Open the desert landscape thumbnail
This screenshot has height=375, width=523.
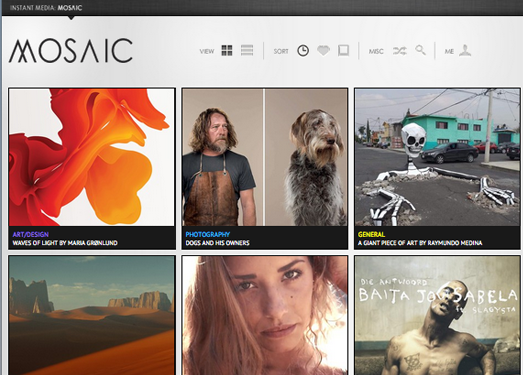[92, 316]
